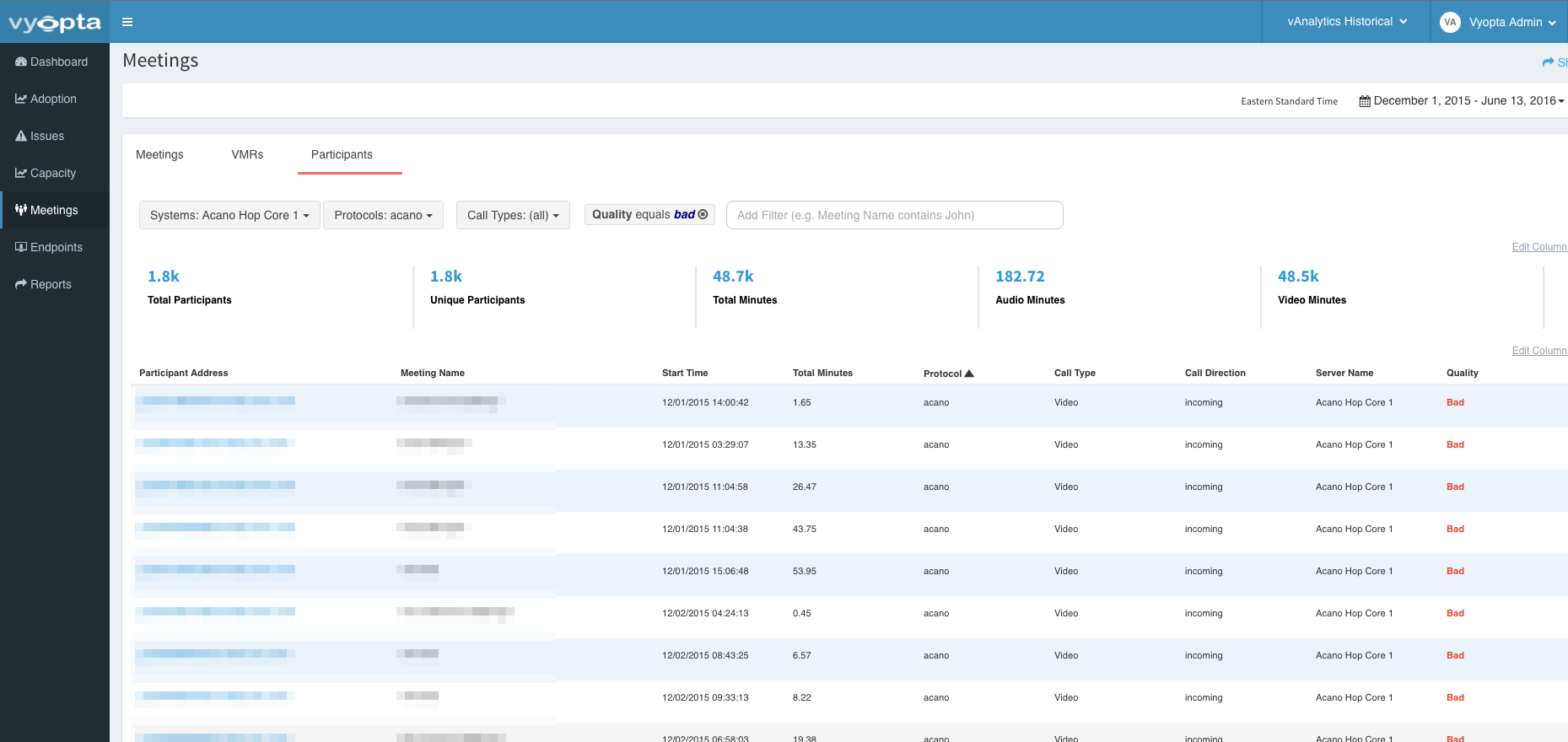Image resolution: width=1568 pixels, height=742 pixels.
Task: Click start time 12/02/2015 08:43:25
Action: (705, 655)
